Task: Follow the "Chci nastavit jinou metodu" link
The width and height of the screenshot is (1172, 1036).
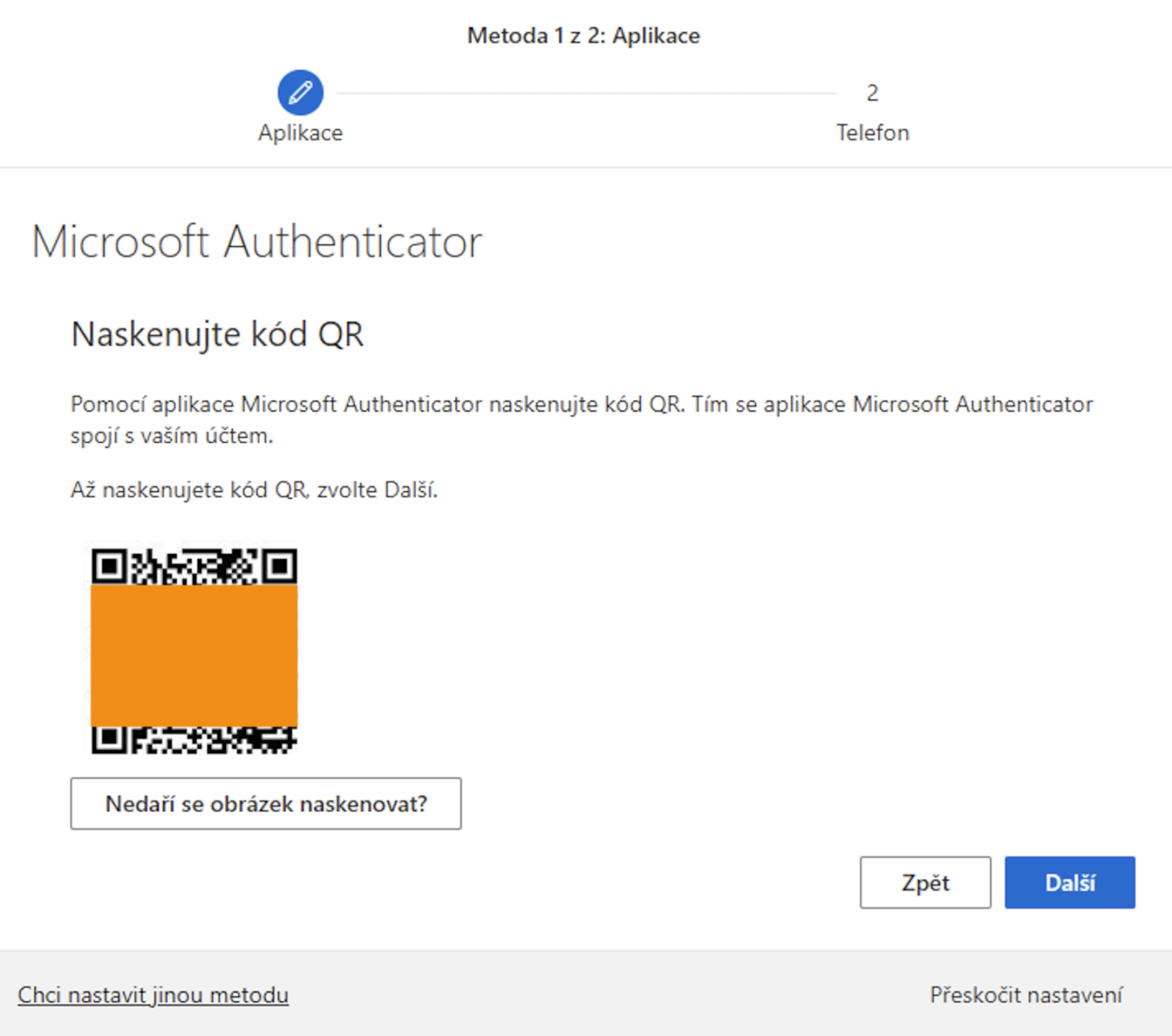Action: (153, 995)
